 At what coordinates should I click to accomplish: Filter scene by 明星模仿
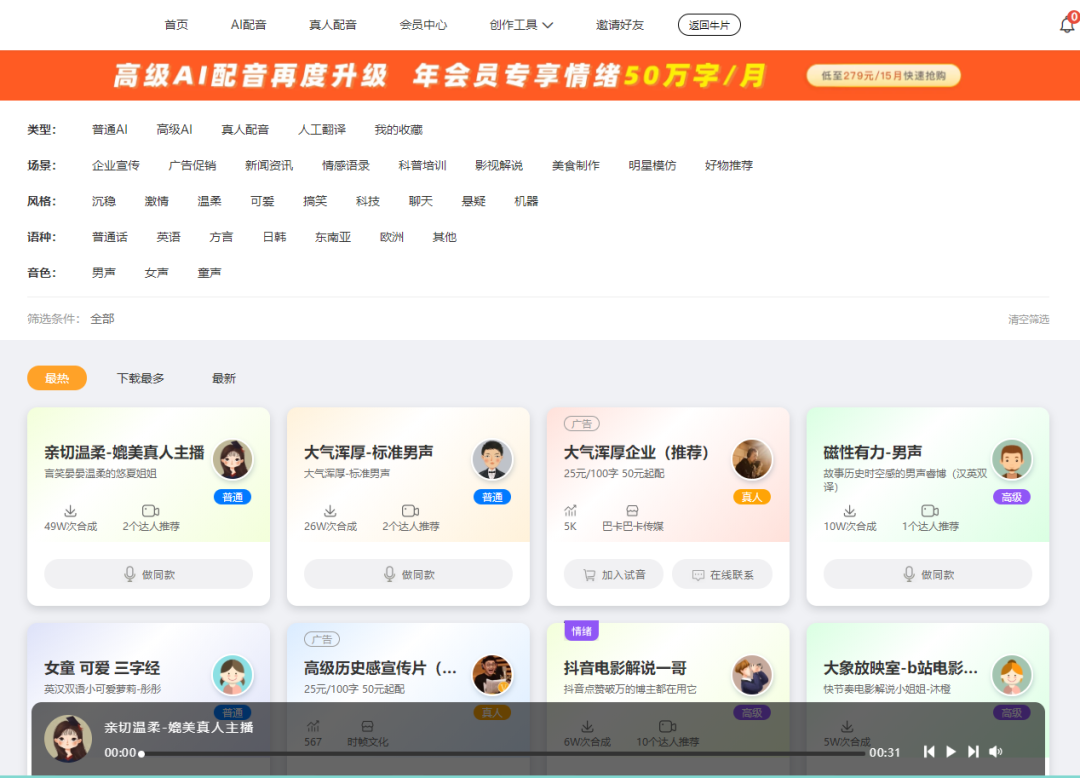652,165
